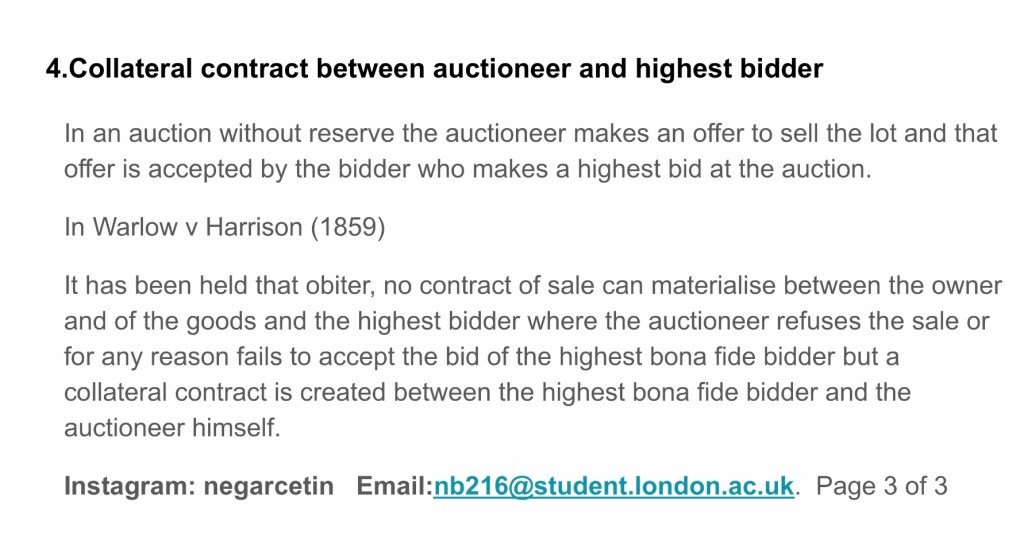
Task: Open the nb216@student.london.ac.uk email link
Action: (x=613, y=487)
